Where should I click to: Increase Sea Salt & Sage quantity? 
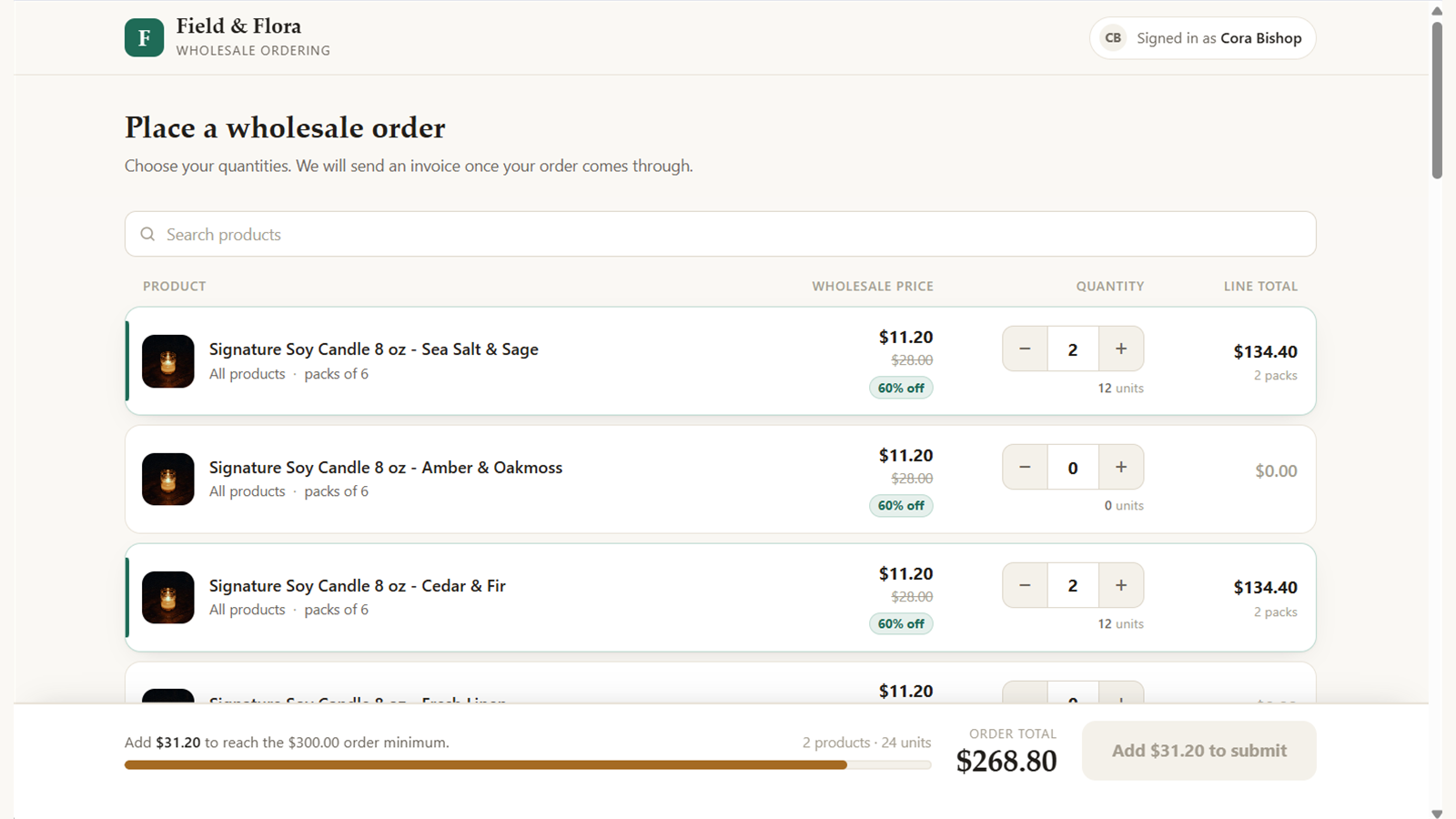1121,349
